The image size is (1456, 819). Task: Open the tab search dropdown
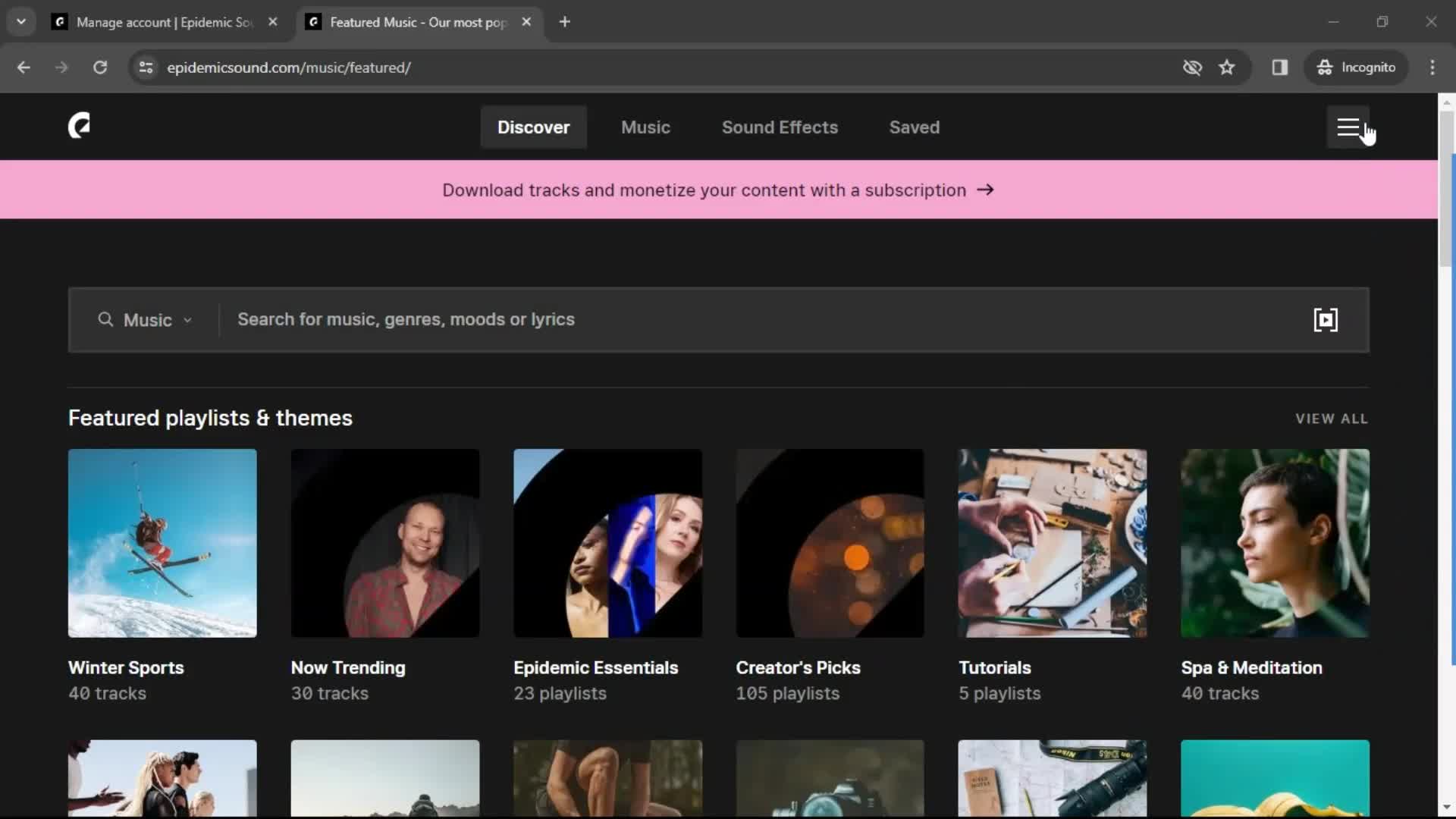click(21, 22)
